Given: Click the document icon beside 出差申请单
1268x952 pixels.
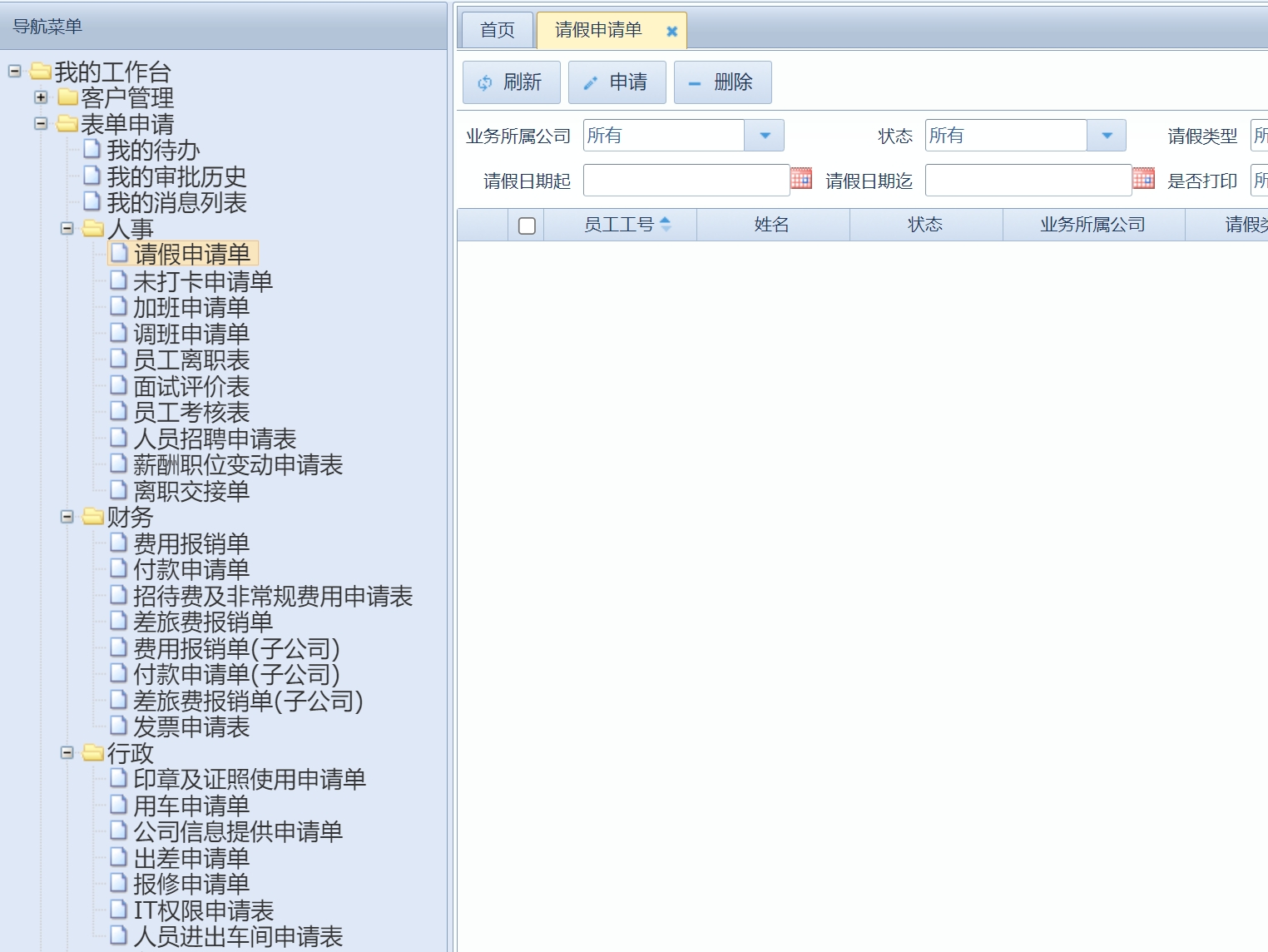Looking at the screenshot, I should (x=119, y=857).
